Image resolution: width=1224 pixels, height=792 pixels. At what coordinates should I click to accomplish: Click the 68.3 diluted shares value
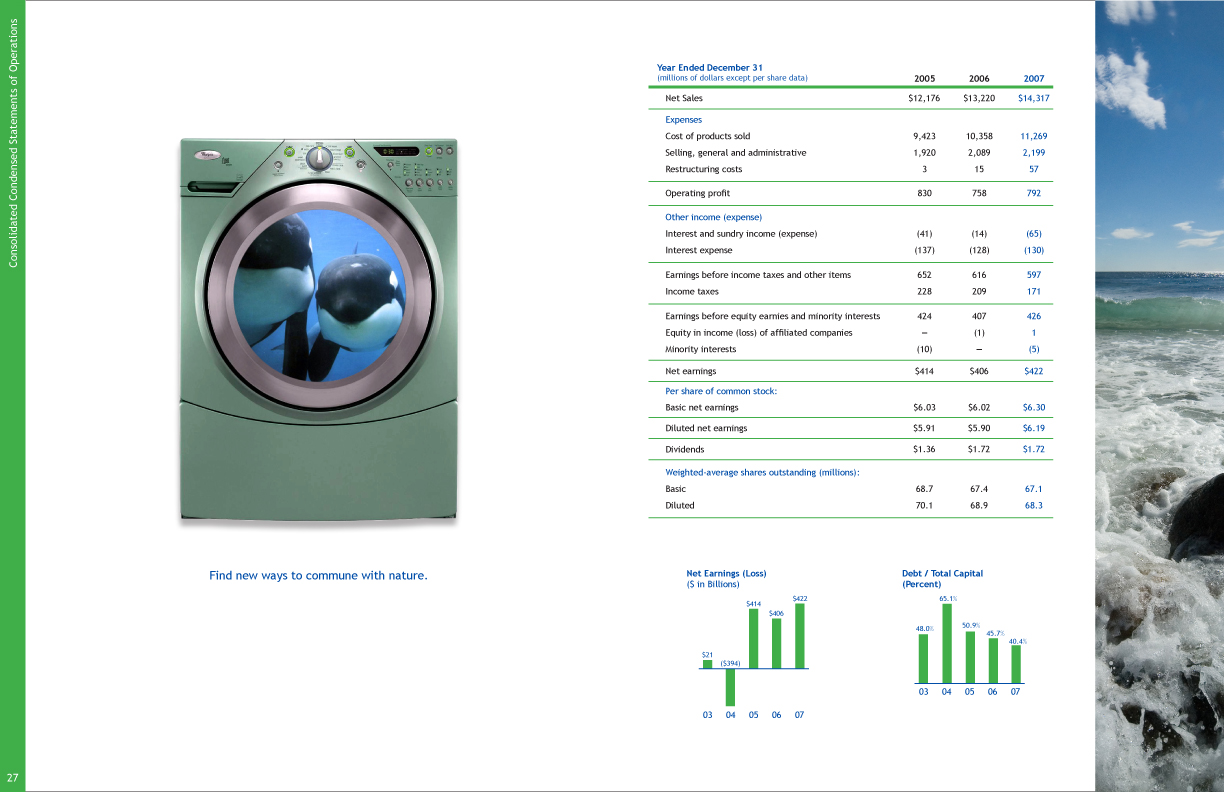(1033, 506)
